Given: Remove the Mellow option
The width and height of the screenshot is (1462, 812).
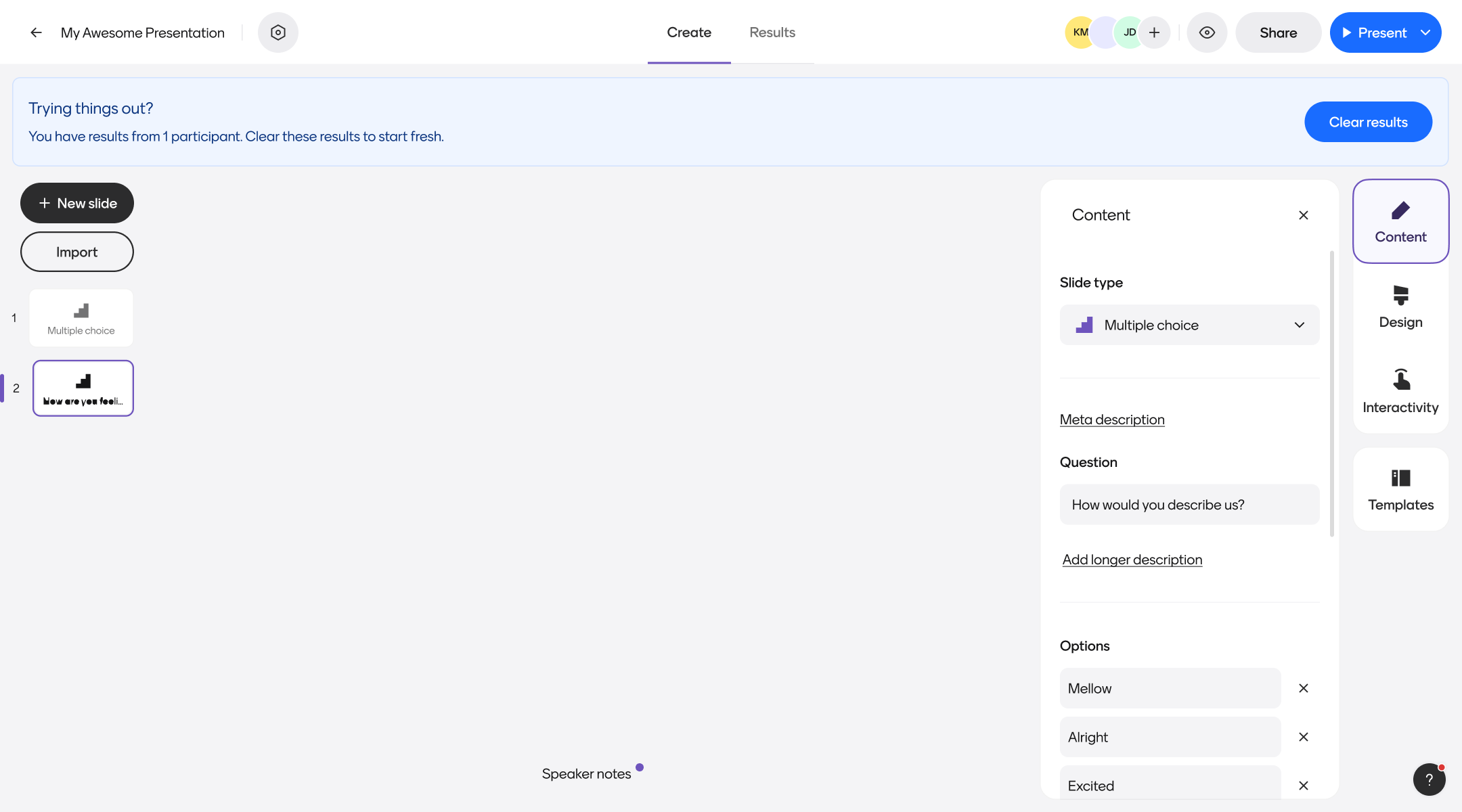Looking at the screenshot, I should tap(1304, 688).
